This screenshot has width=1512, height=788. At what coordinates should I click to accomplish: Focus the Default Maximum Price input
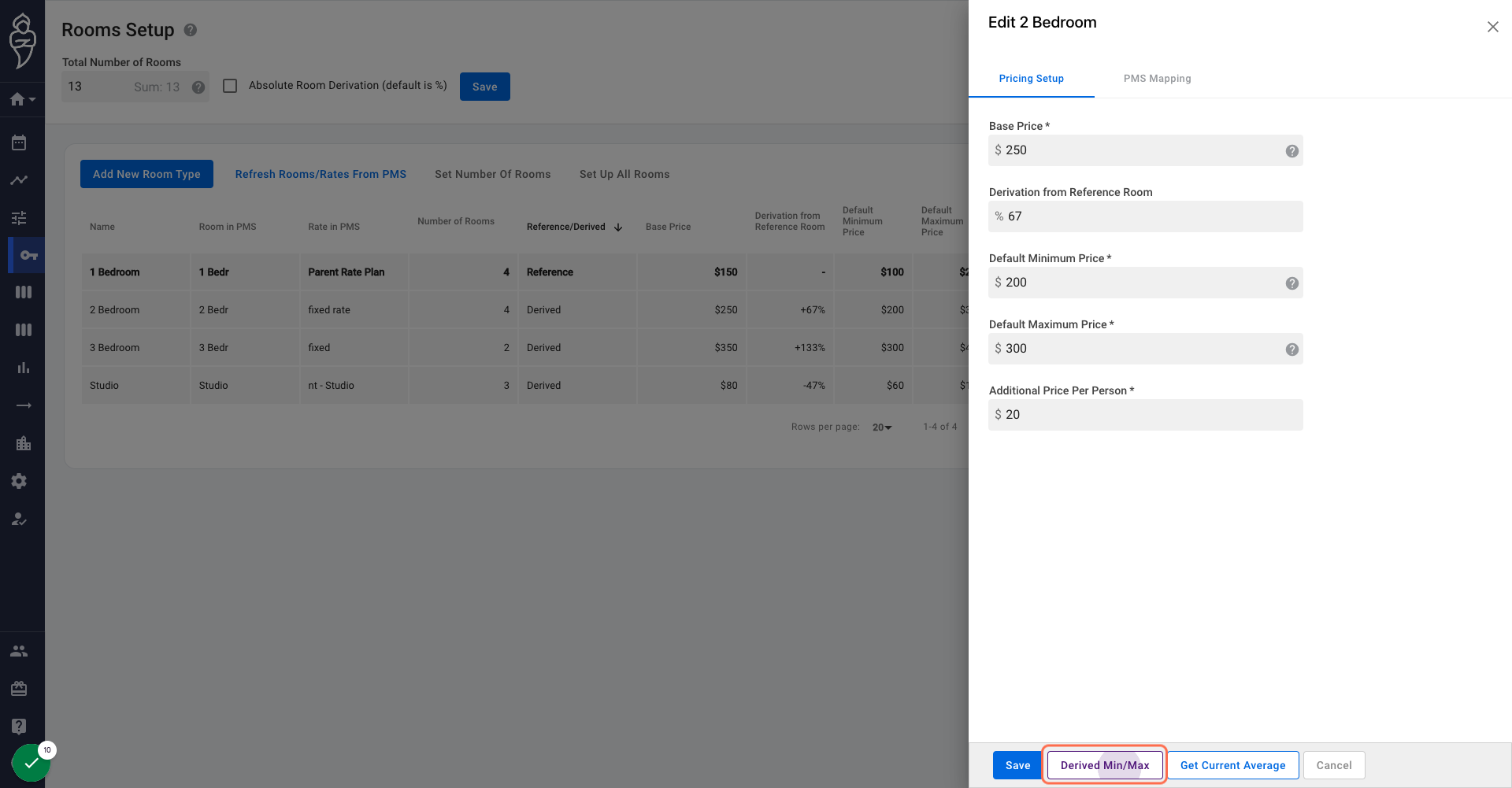pos(1146,349)
